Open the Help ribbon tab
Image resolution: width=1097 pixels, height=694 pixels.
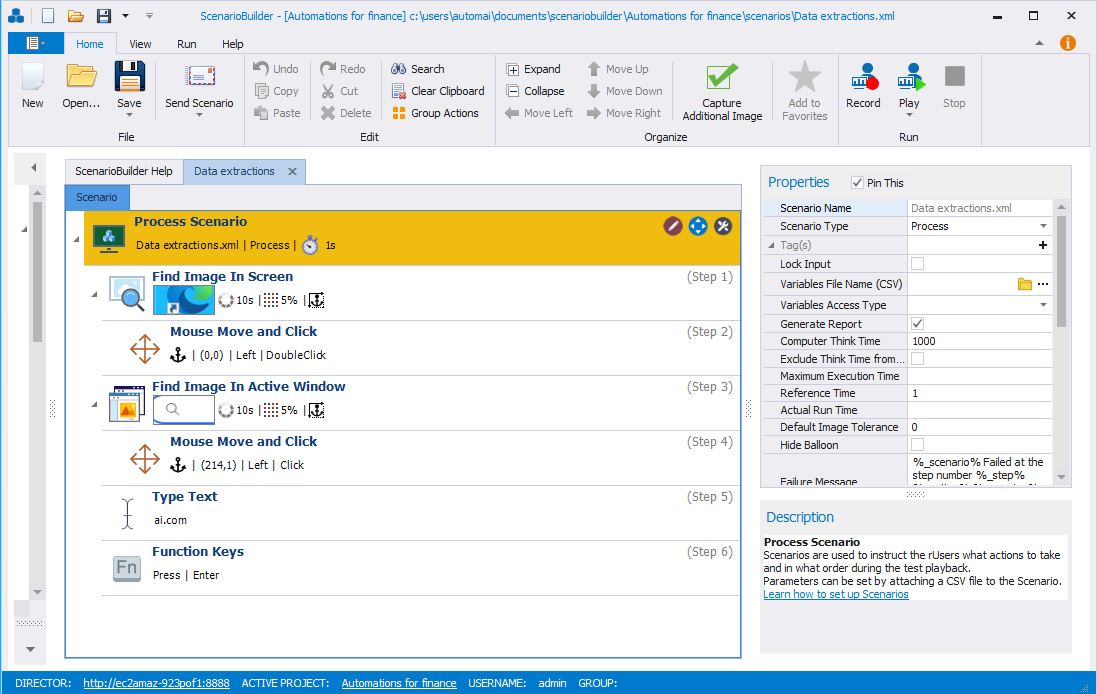point(233,43)
